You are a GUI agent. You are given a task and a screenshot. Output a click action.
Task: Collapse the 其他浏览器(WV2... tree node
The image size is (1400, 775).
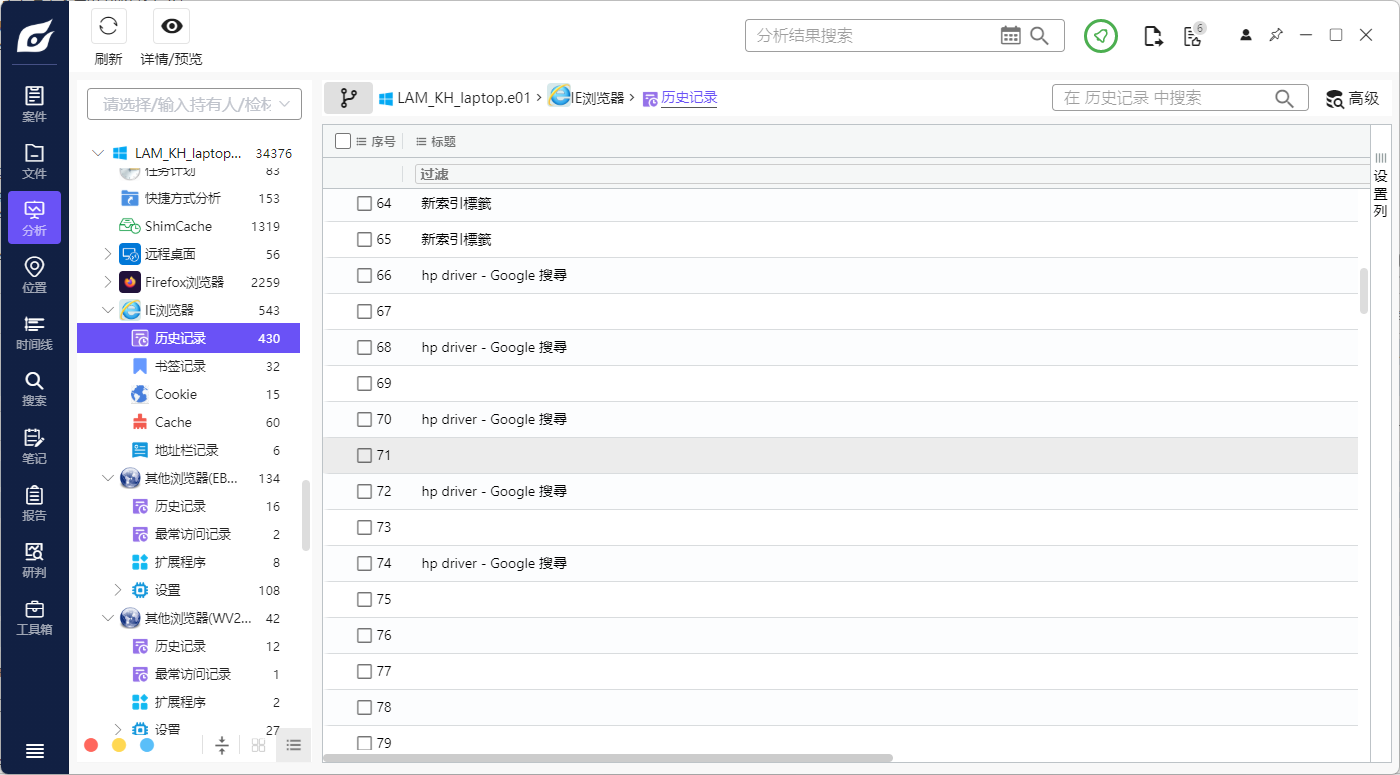click(x=108, y=618)
